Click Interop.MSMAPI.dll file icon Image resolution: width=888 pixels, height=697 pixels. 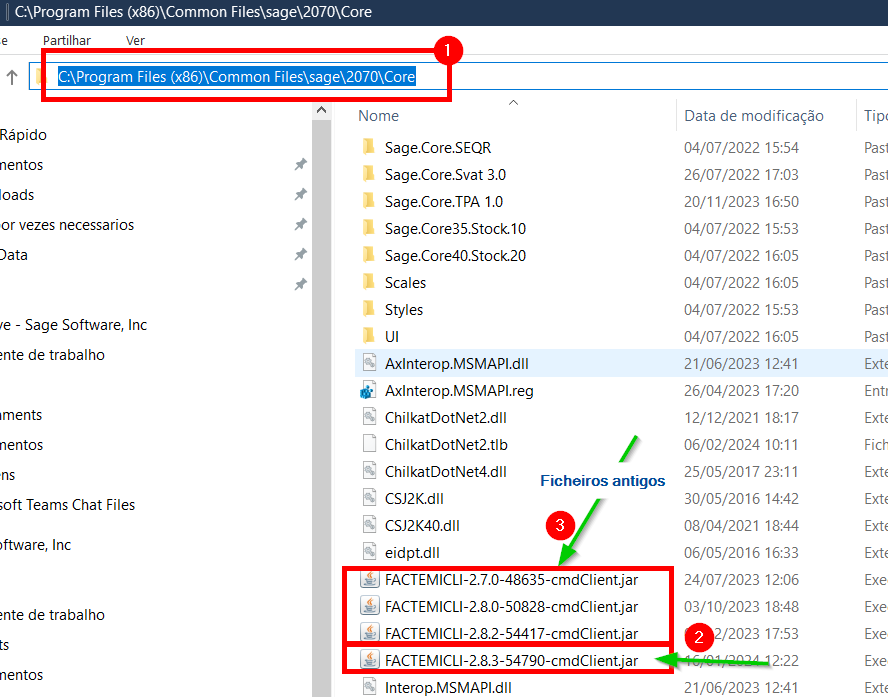(x=369, y=687)
